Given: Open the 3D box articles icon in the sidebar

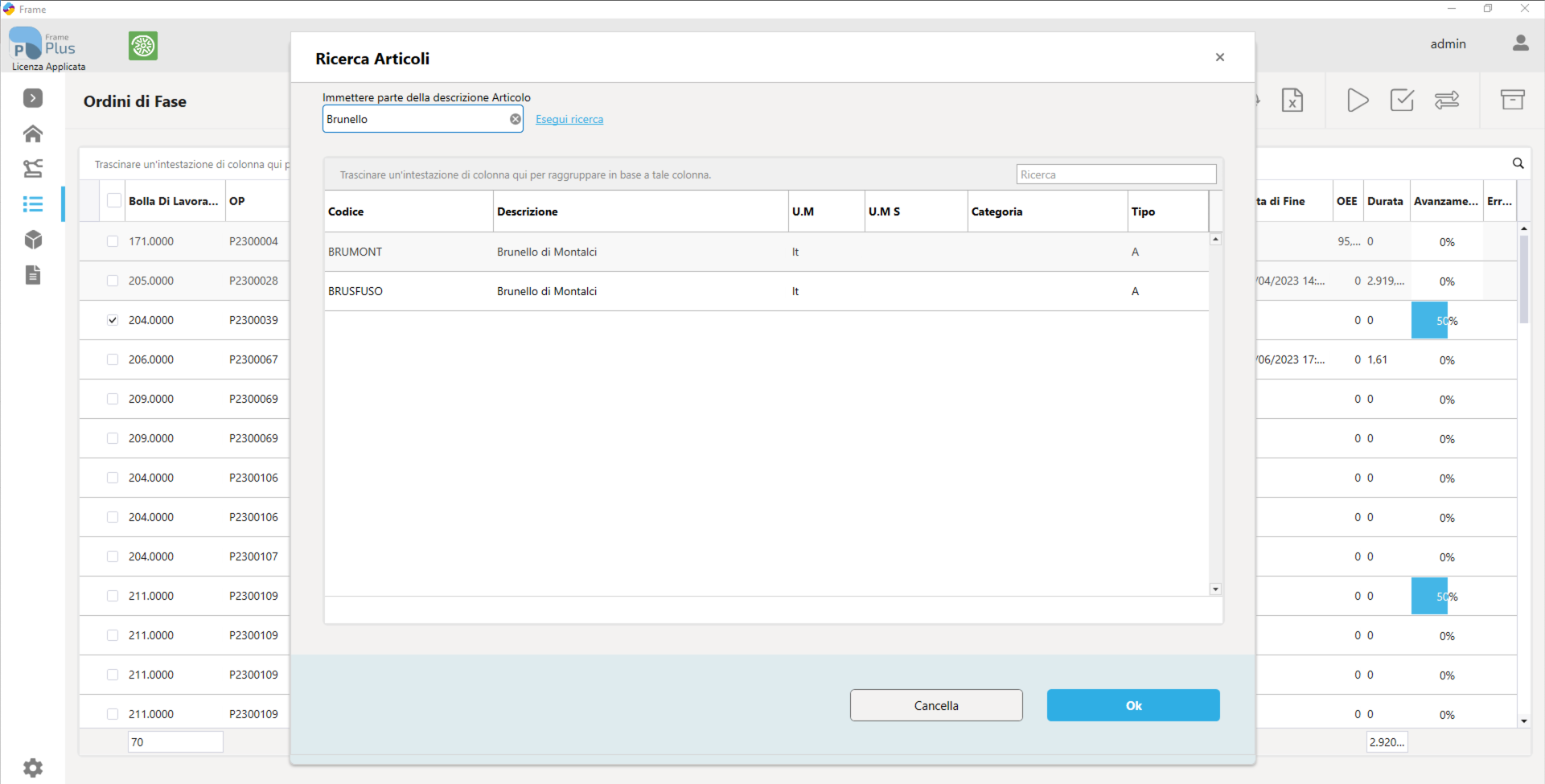Looking at the screenshot, I should [33, 240].
